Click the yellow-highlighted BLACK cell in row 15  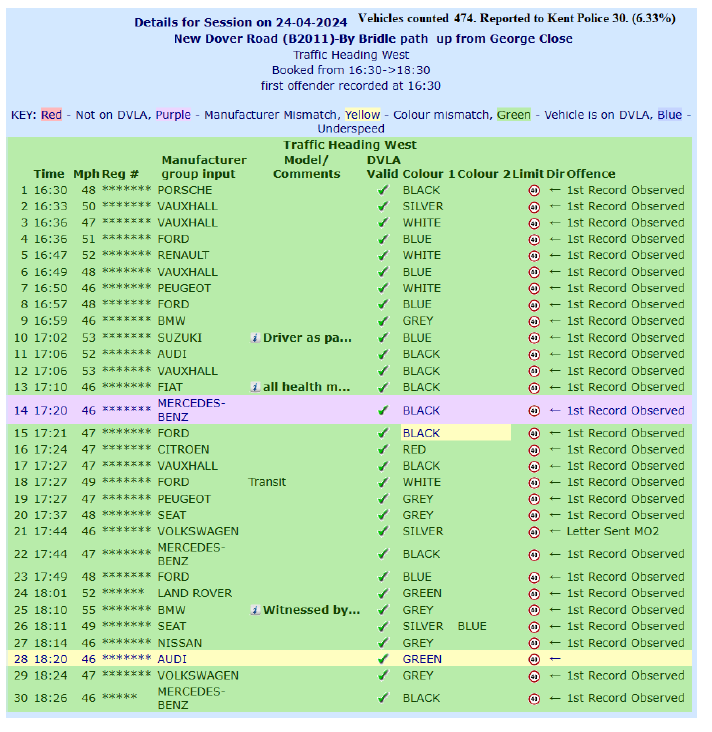tap(456, 433)
